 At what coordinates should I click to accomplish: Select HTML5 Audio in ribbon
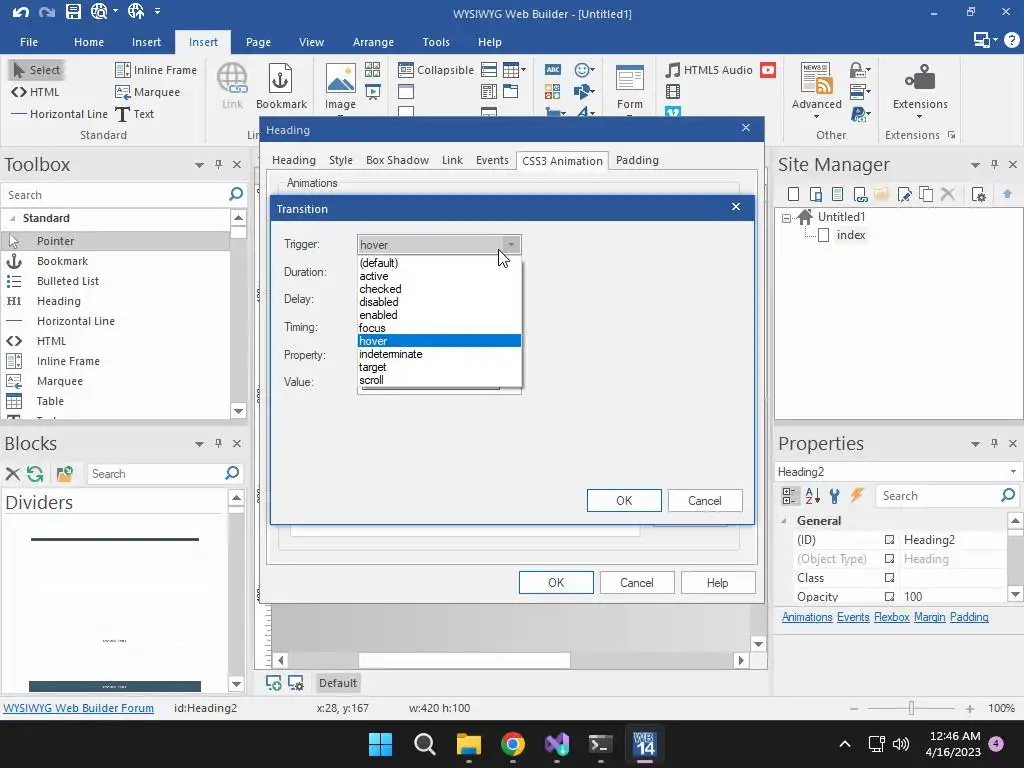tap(709, 70)
